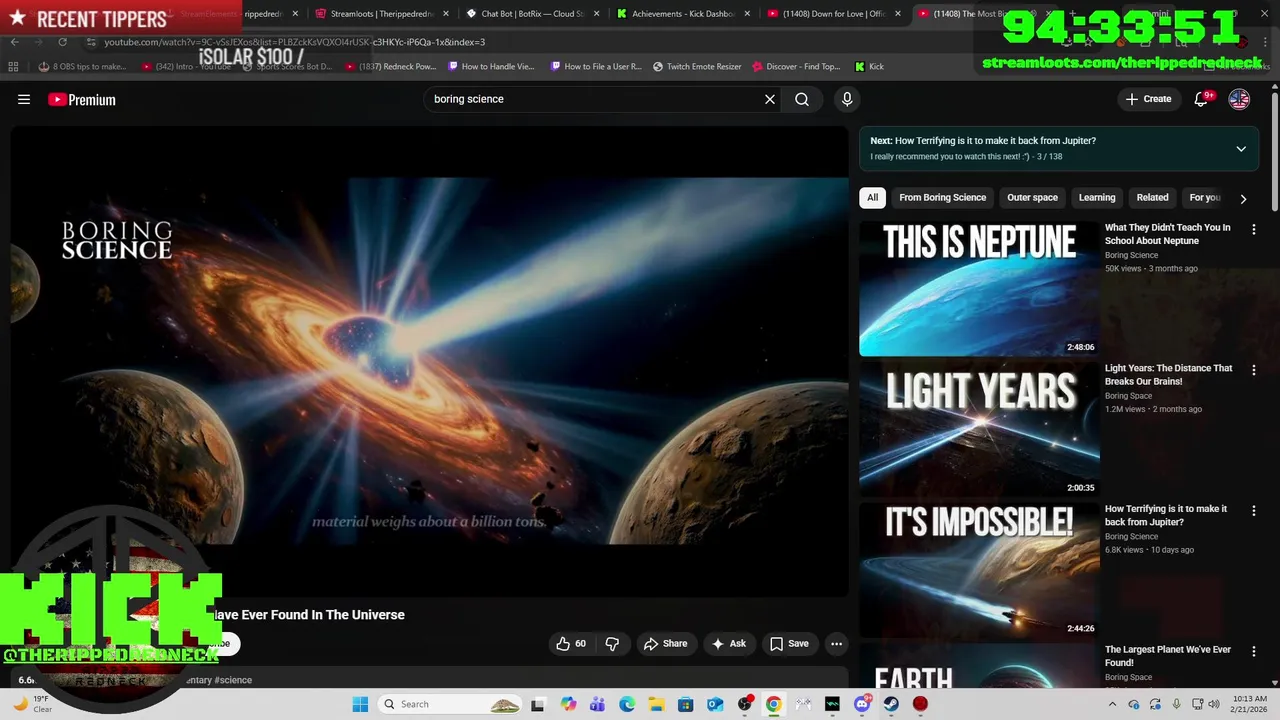Dislike the video with the thumbs down
The image size is (1280, 720).
612,643
